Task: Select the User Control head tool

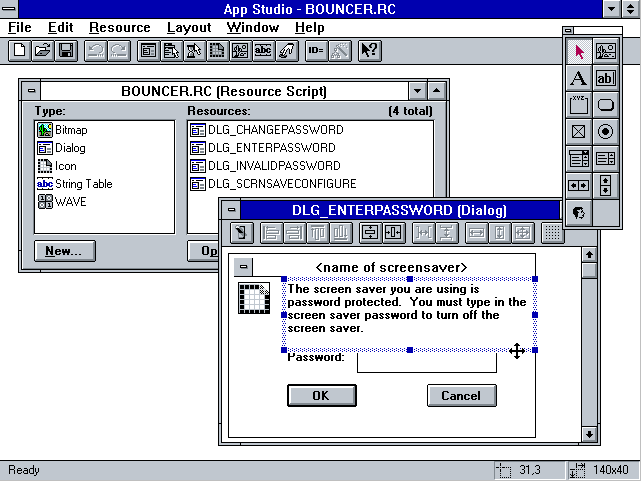Action: click(x=578, y=213)
